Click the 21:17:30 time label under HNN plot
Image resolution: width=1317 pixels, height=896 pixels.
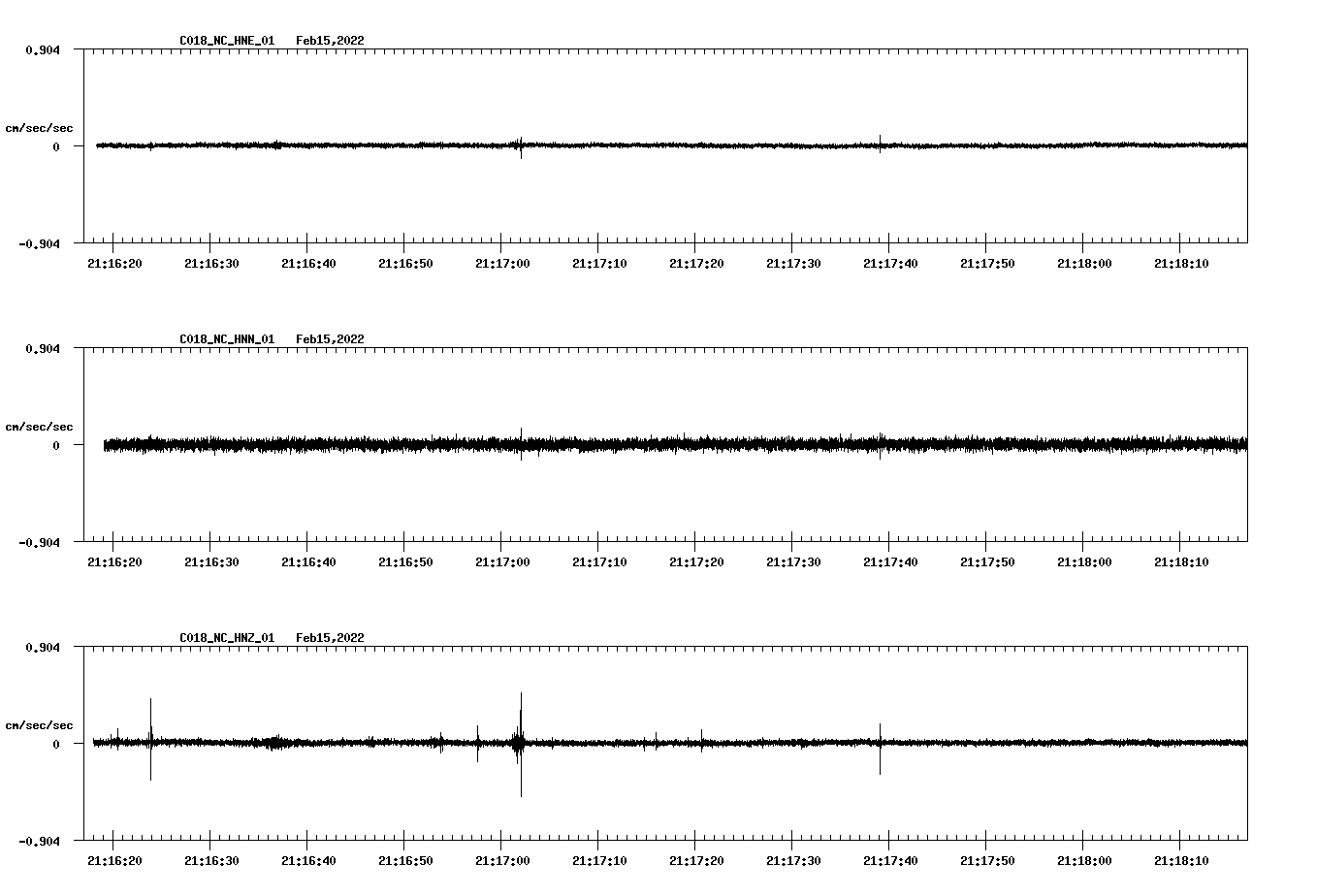(793, 562)
